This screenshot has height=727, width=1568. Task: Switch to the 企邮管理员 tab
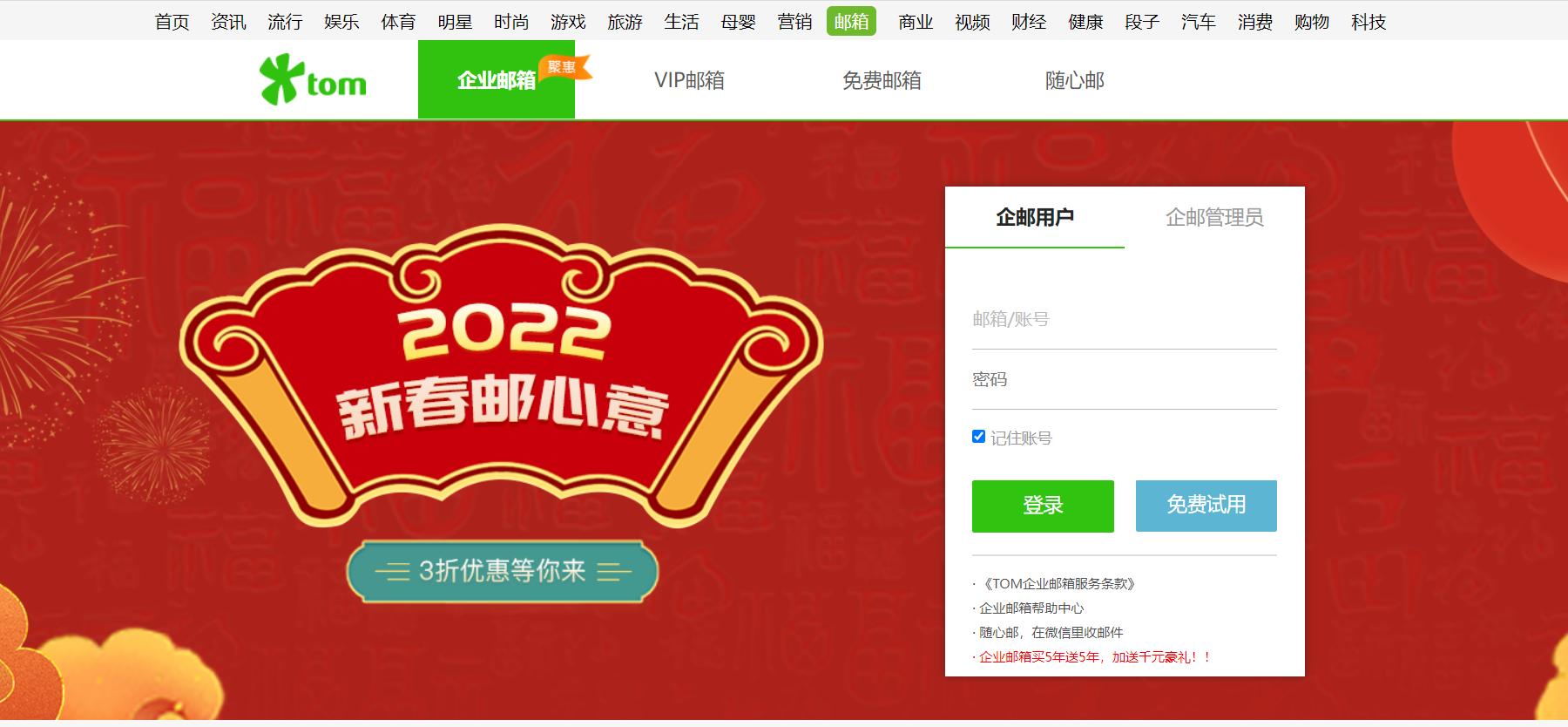pos(1214,217)
